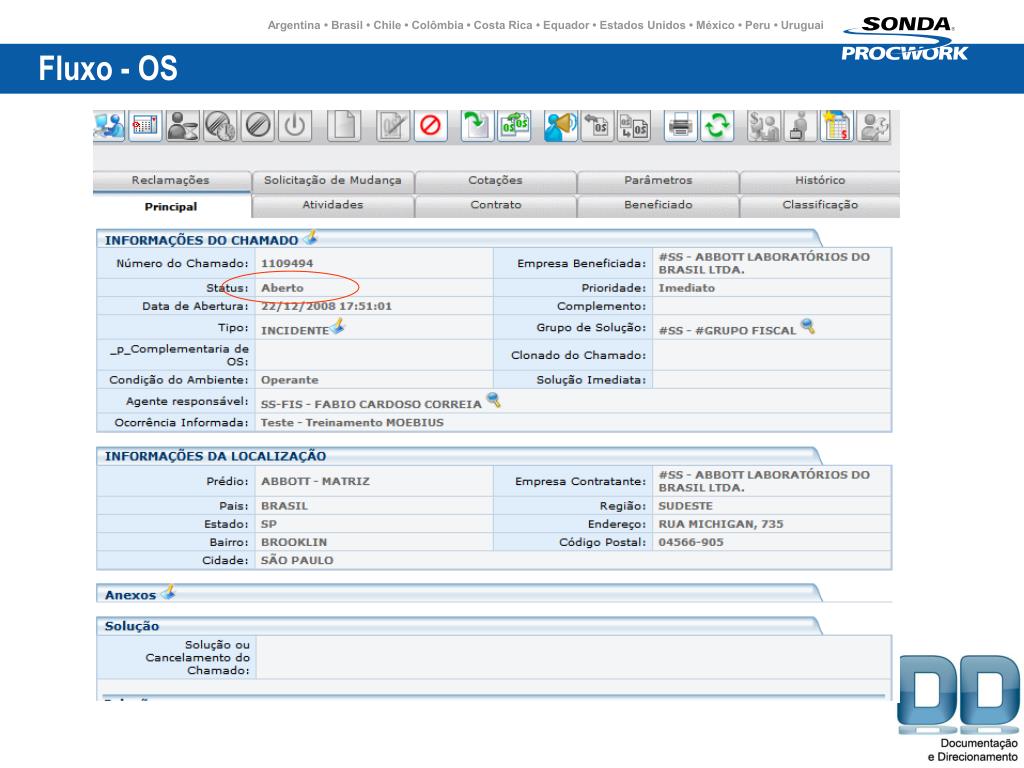Viewport: 1024px width, 768px height.
Task: Click the striped circle with clock icon
Action: 220,125
